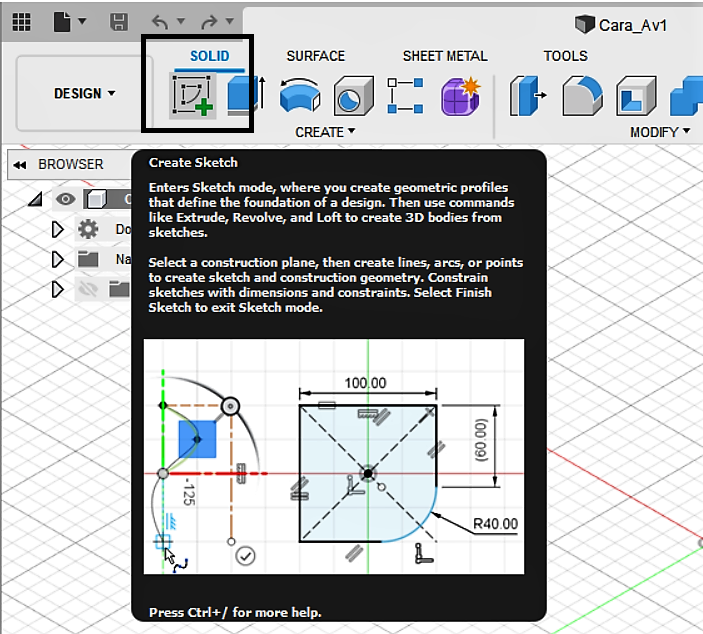Image resolution: width=703 pixels, height=634 pixels.
Task: Click the File document icon
Action: (x=62, y=22)
